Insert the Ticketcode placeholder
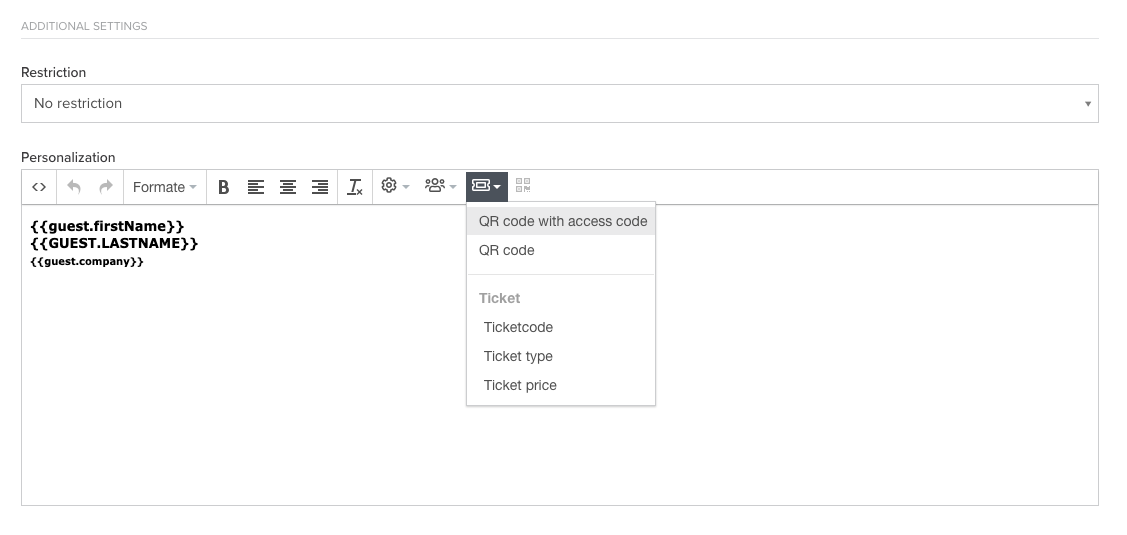 pos(518,327)
